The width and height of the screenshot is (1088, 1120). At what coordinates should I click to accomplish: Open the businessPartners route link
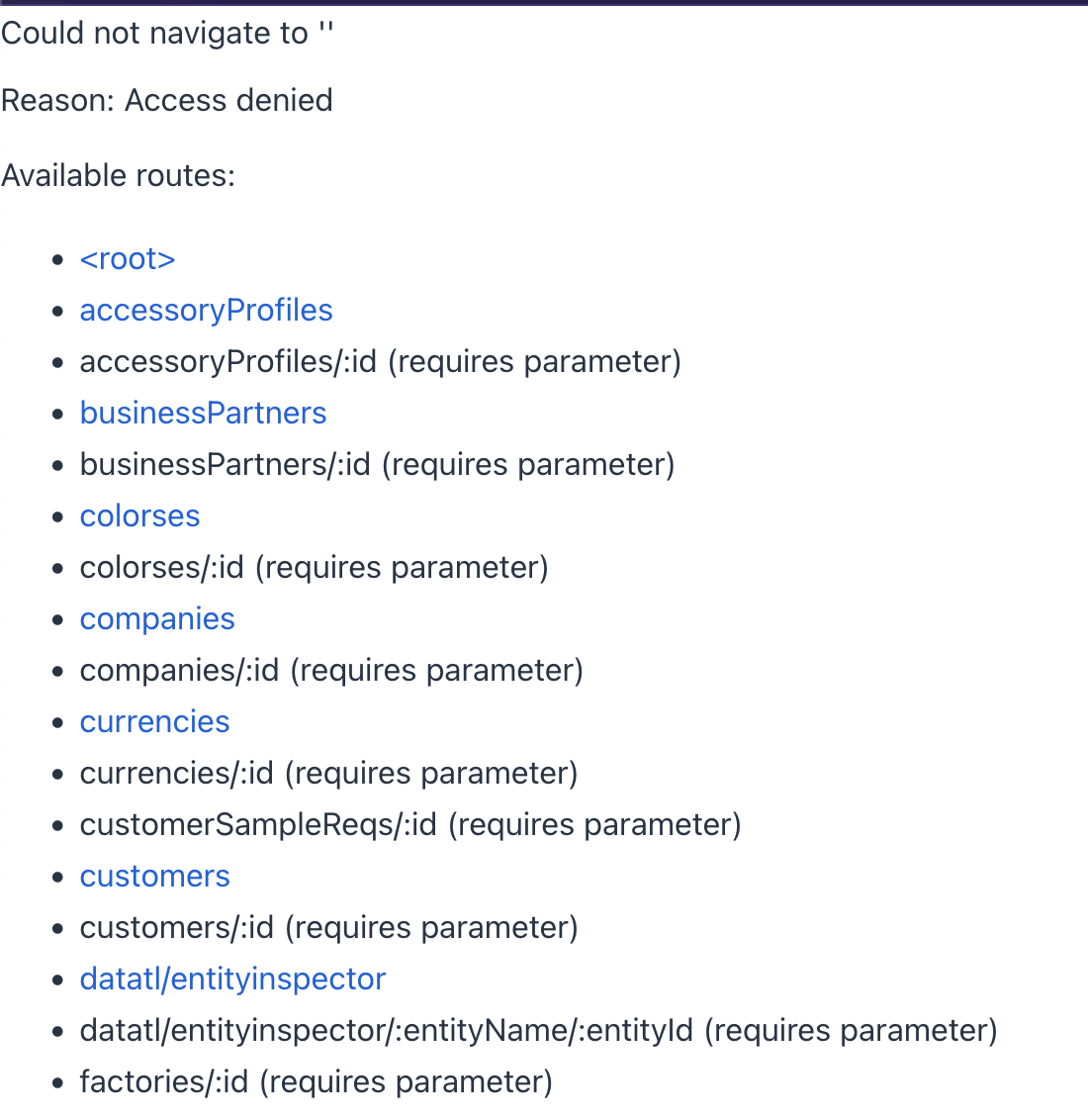[204, 414]
